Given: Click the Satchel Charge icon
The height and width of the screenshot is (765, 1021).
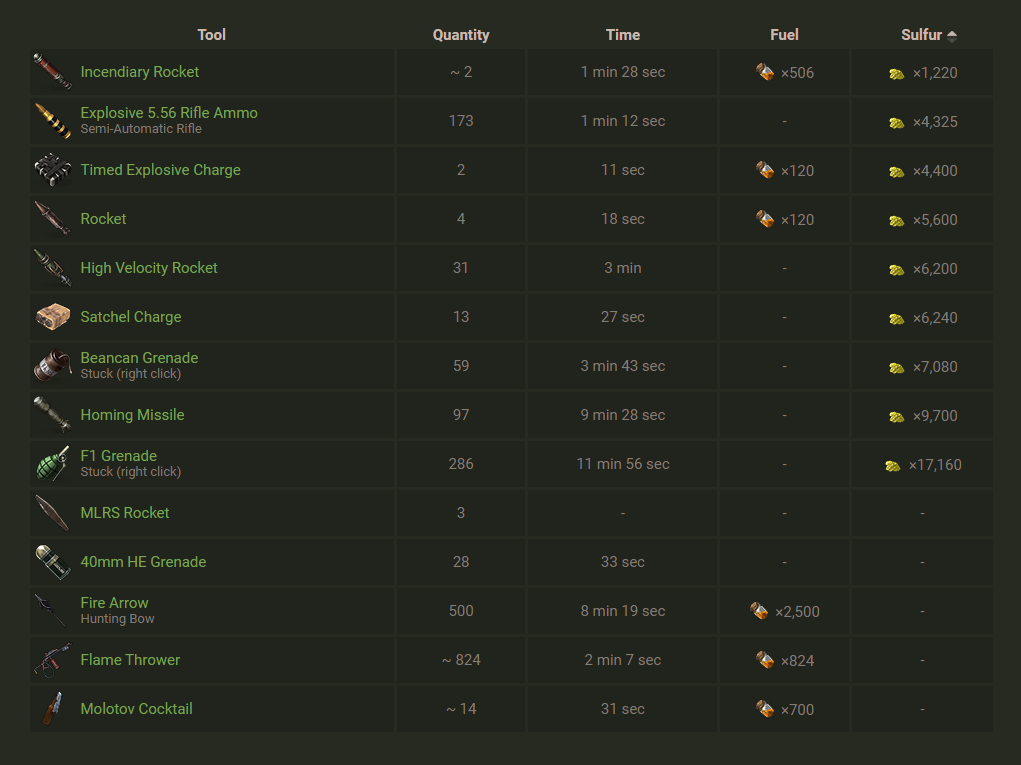Looking at the screenshot, I should pyautogui.click(x=51, y=317).
